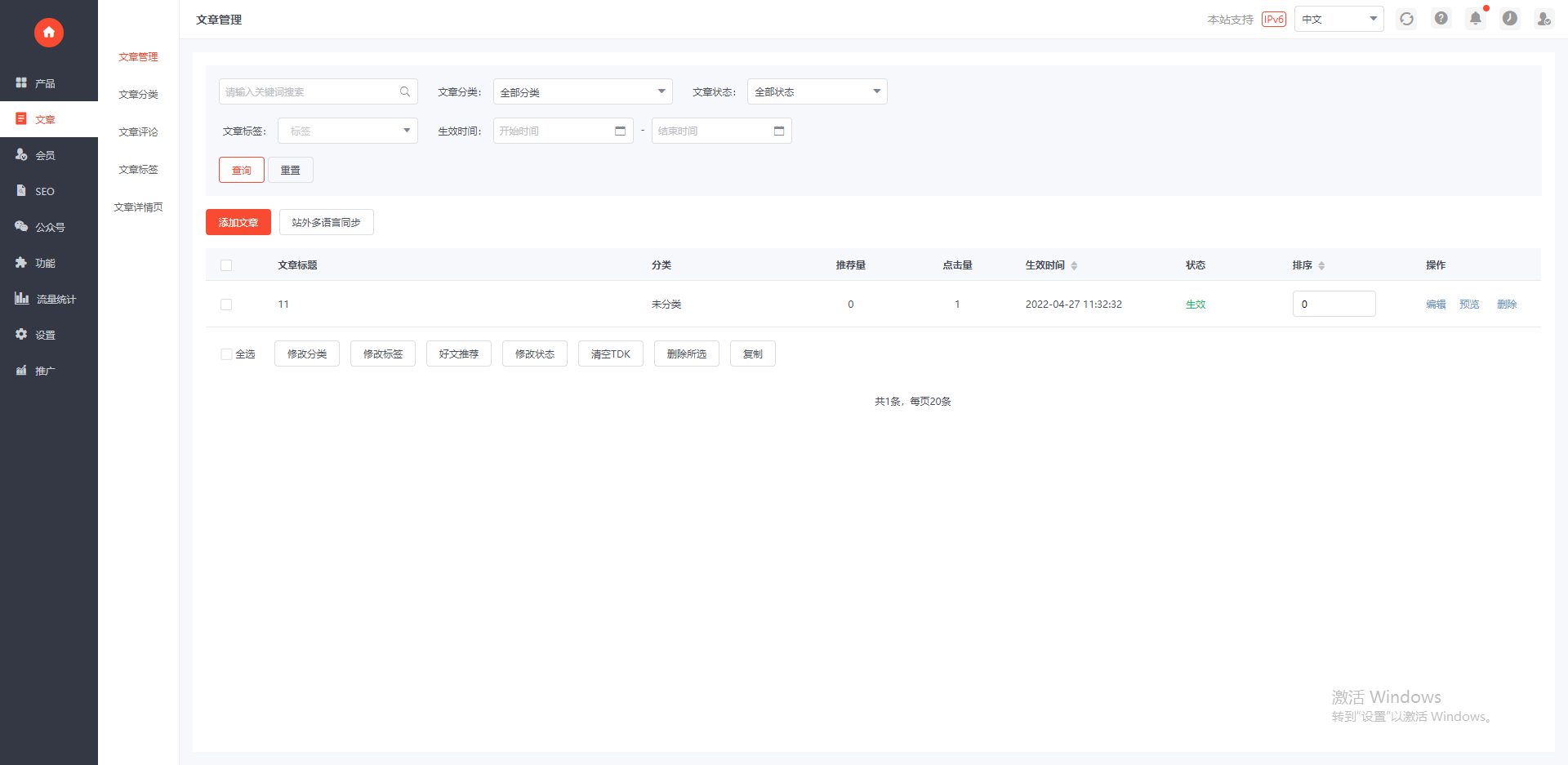Select 文章分类 submenu item
The width and height of the screenshot is (1568, 765).
point(138,95)
